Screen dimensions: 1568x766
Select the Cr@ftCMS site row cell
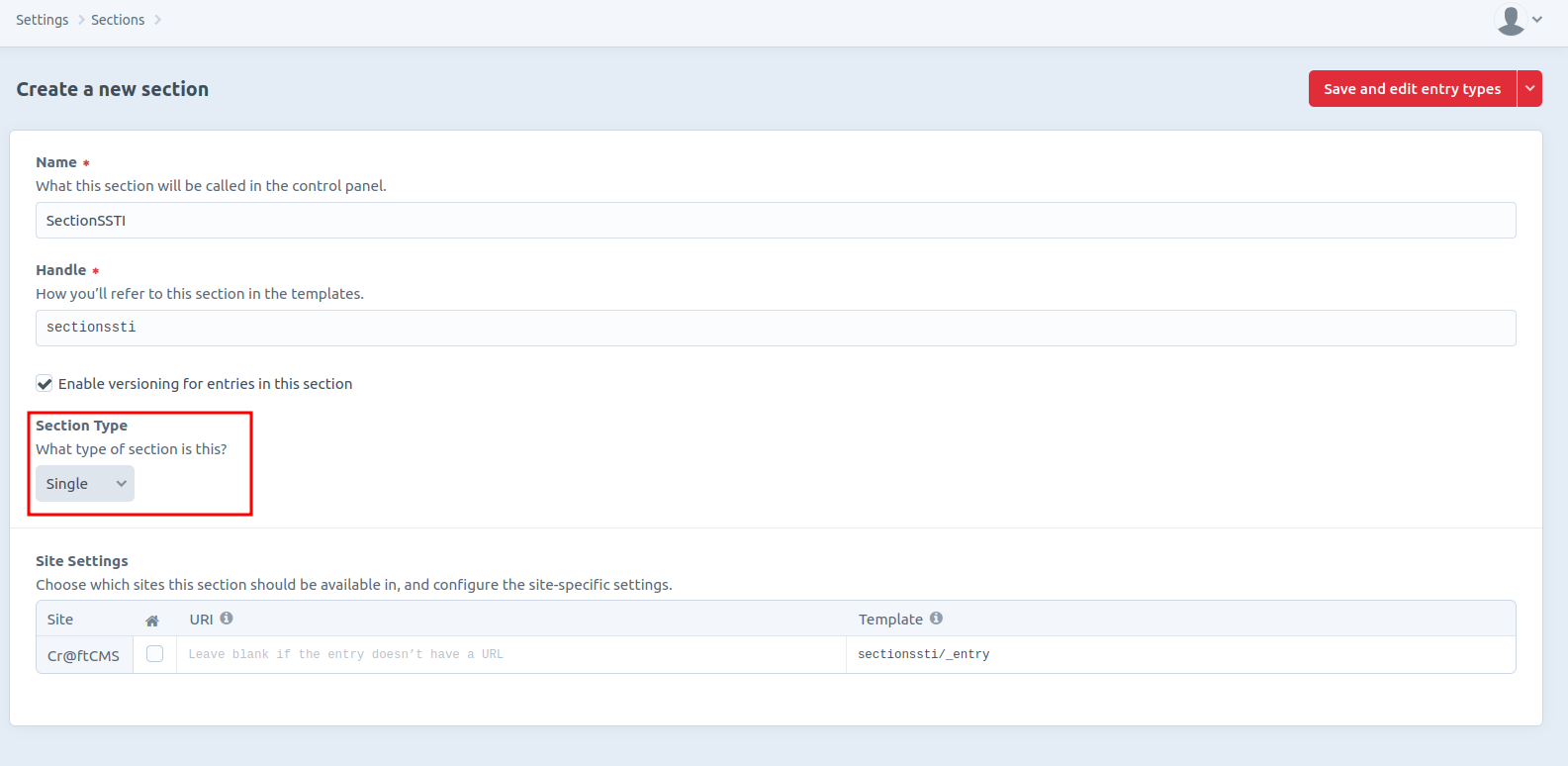click(84, 655)
